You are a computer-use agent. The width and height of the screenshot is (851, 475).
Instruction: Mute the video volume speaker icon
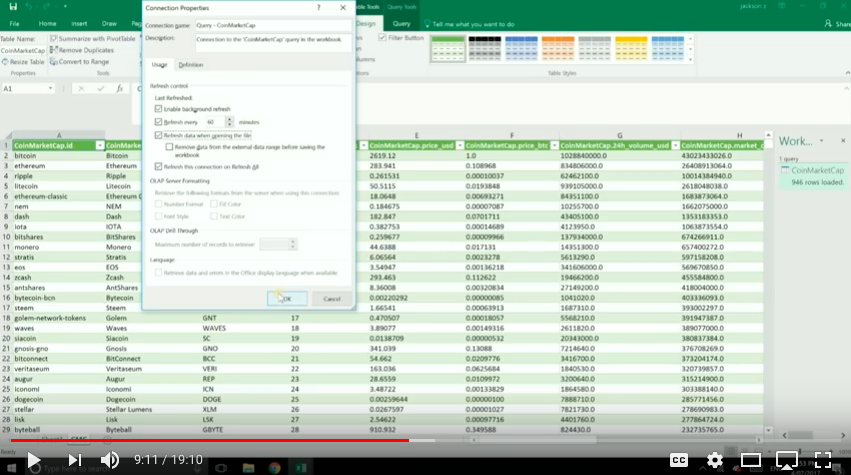coord(110,460)
